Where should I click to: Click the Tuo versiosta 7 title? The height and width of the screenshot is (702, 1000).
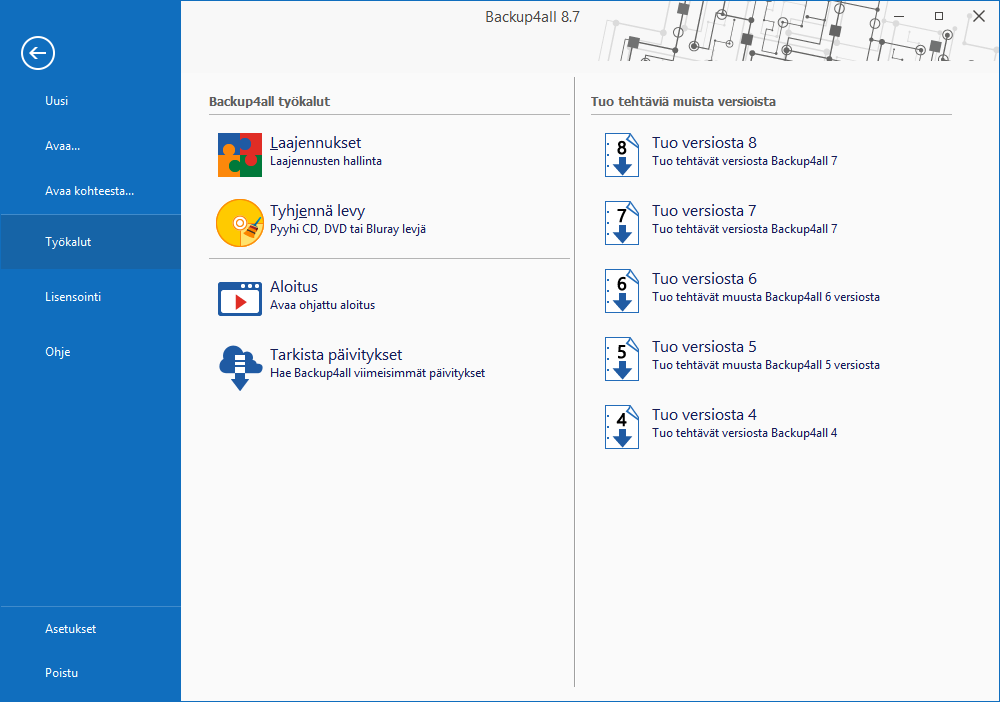[704, 211]
